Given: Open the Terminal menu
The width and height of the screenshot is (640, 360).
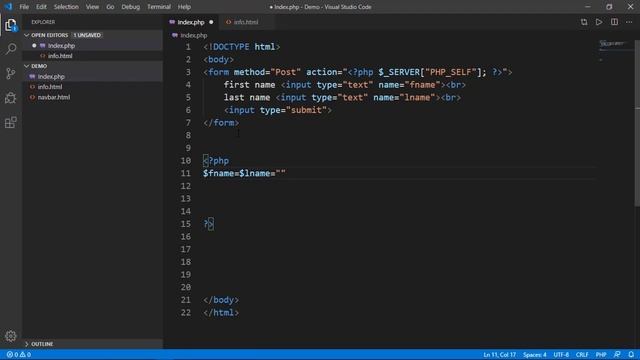Looking at the screenshot, I should (159, 7).
